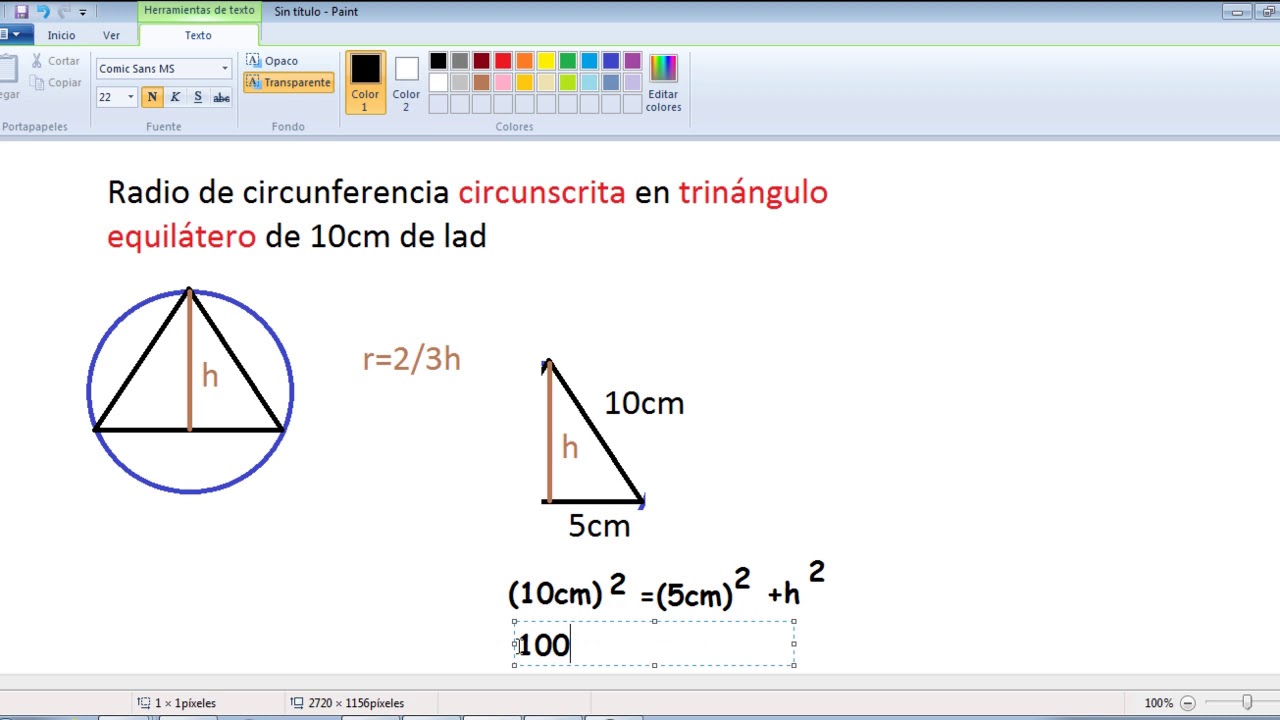Viewport: 1280px width, 720px height.
Task: Toggle underline (S) formatting
Action: 198,97
